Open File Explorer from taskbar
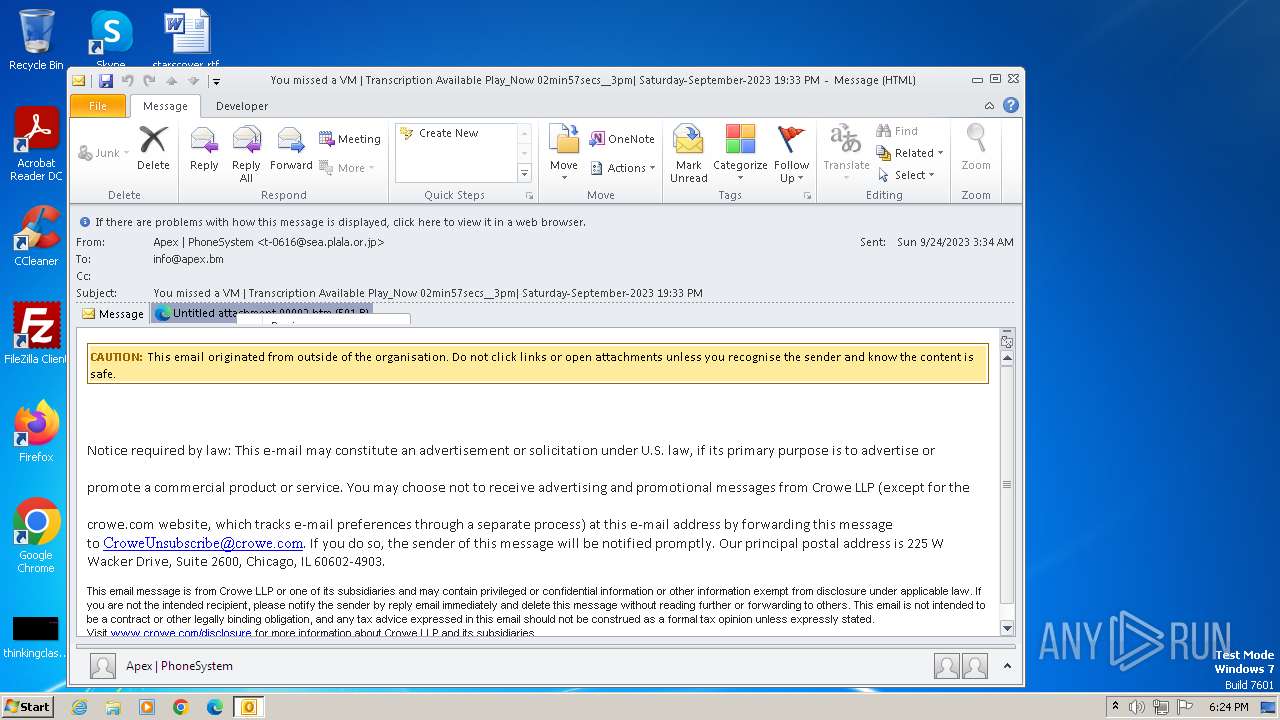The height and width of the screenshot is (720, 1280). (113, 707)
